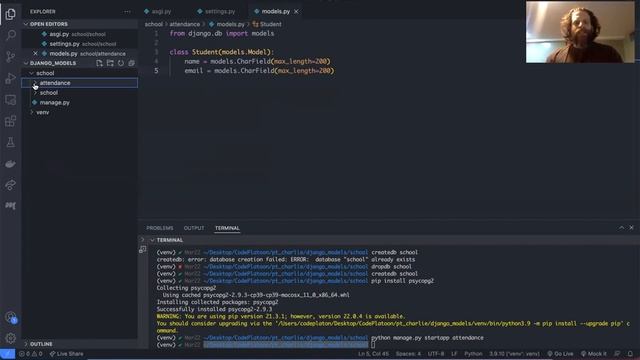The image size is (640, 360).
Task: Open the Problems panel tab
Action: [x=160, y=228]
